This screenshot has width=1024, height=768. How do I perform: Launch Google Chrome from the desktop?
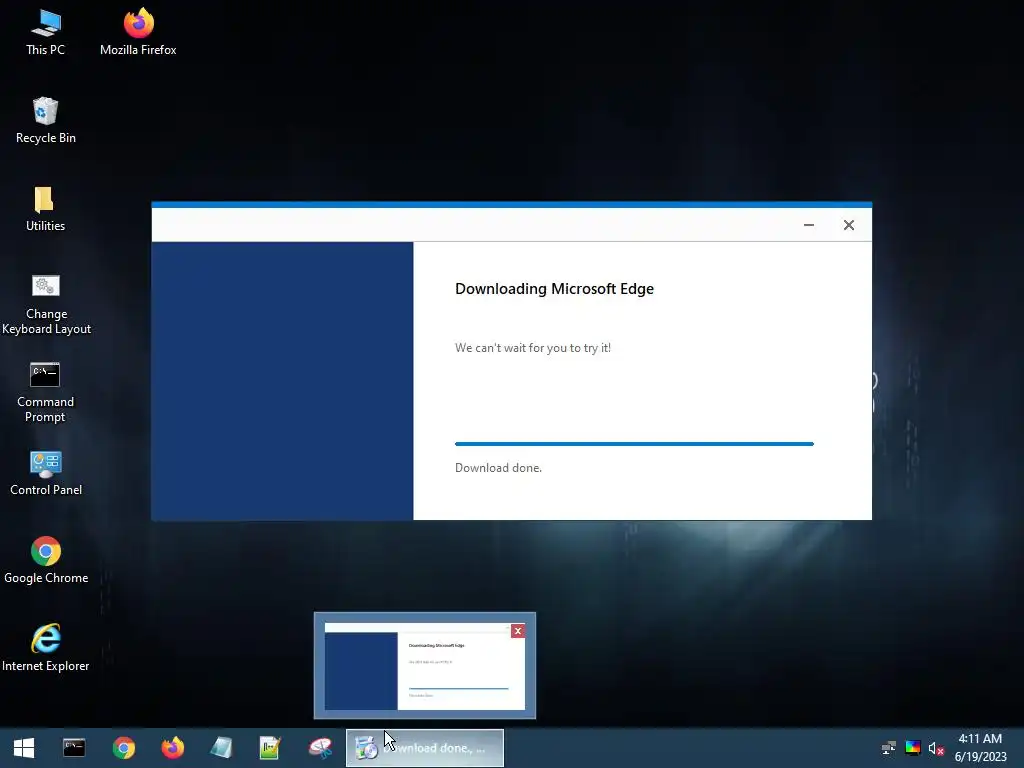(46, 561)
